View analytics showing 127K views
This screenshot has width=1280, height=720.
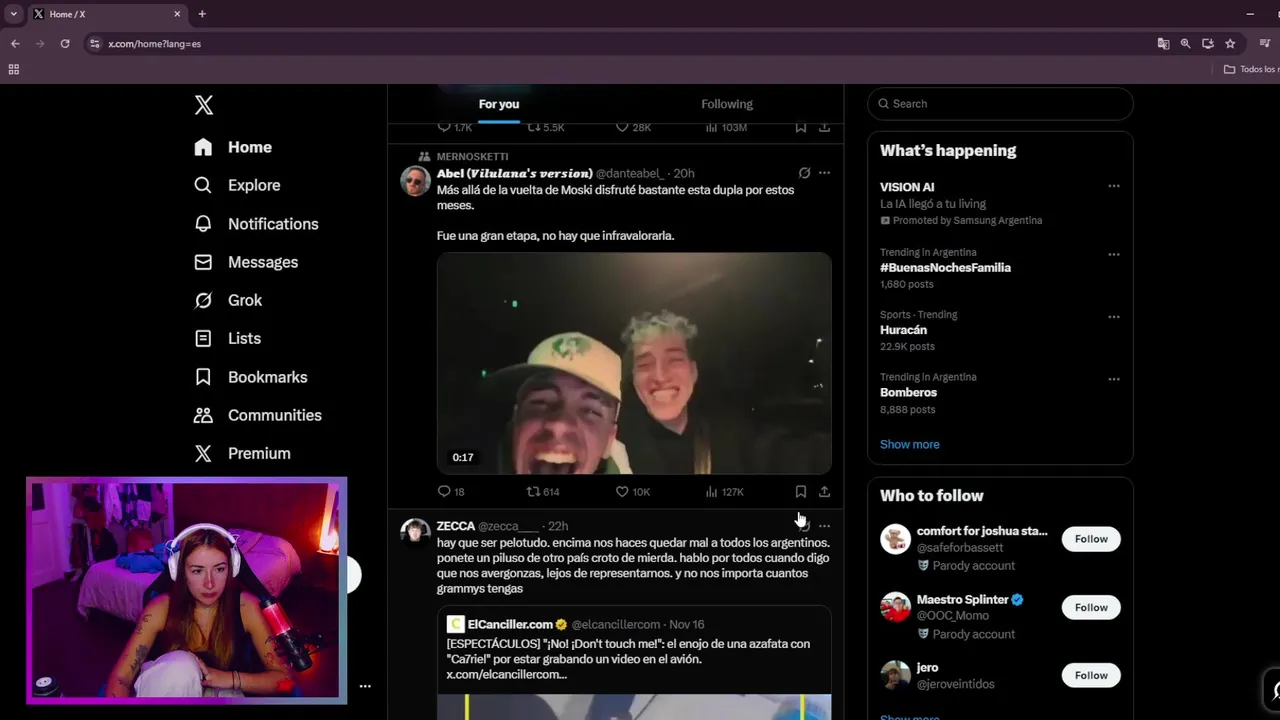point(724,492)
